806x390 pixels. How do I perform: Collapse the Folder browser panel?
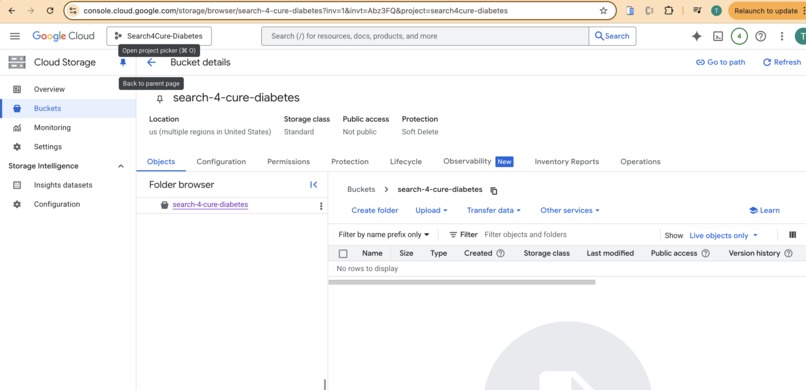coord(314,184)
